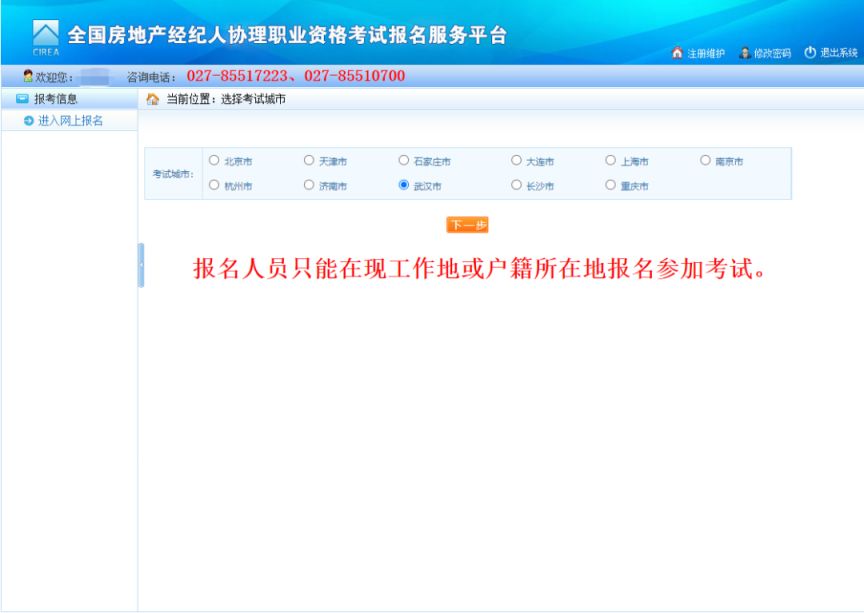Screen dimensions: 864x613
Task: Open 注册维护 link
Action: [x=706, y=53]
